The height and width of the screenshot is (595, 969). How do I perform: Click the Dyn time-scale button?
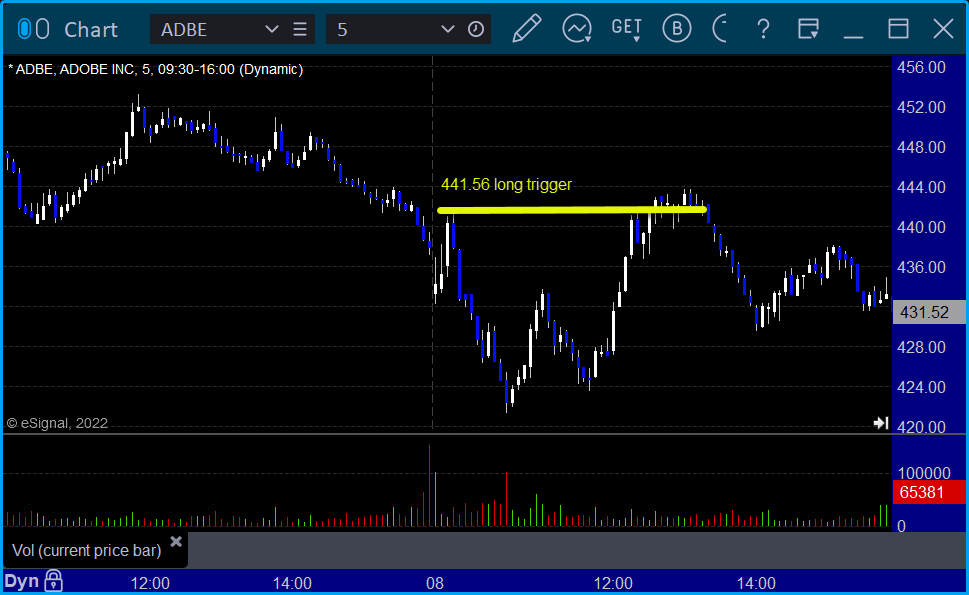(x=22, y=581)
